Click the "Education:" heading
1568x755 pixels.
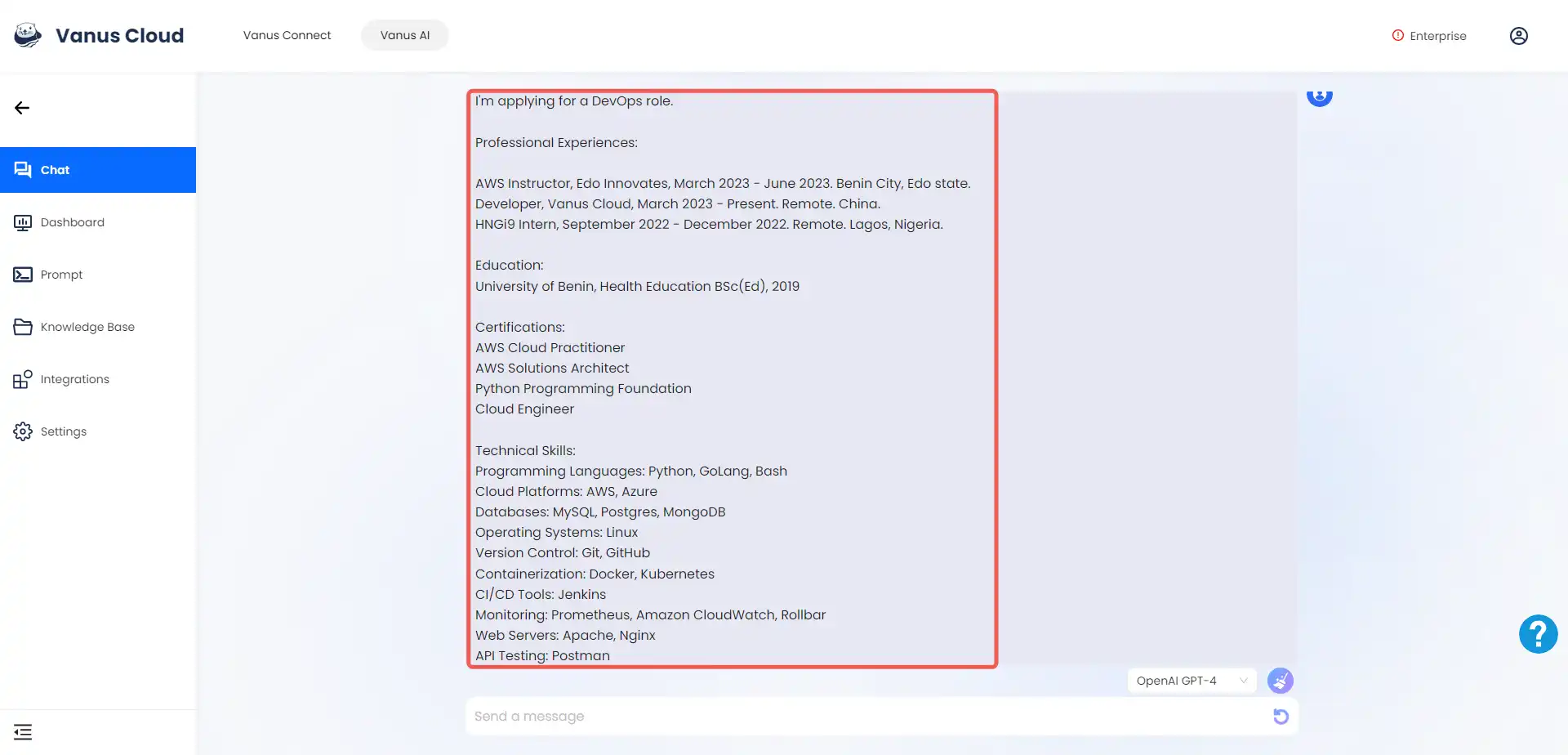[x=509, y=265]
